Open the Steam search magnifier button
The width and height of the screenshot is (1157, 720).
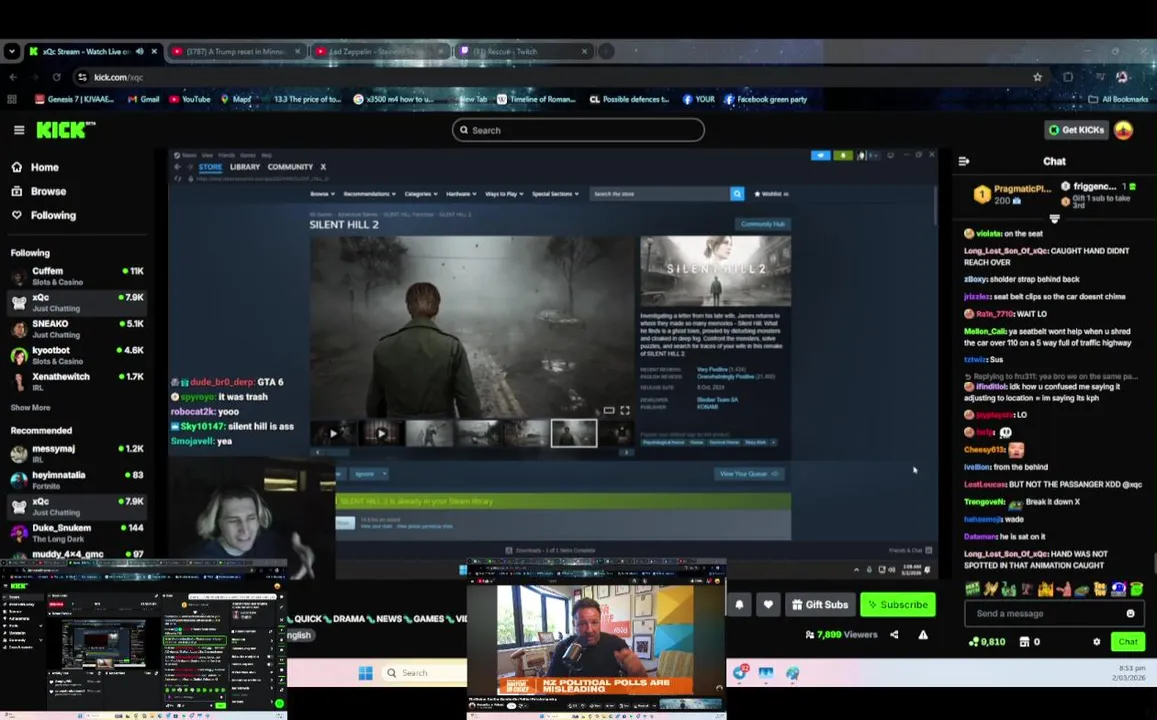[x=737, y=194]
